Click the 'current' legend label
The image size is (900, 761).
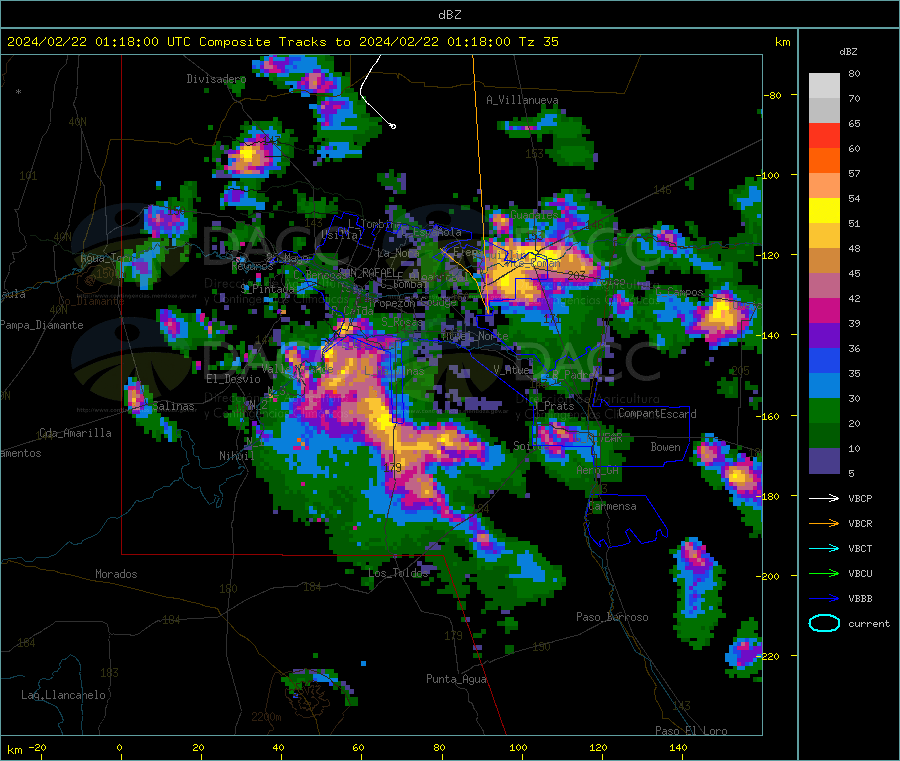869,623
